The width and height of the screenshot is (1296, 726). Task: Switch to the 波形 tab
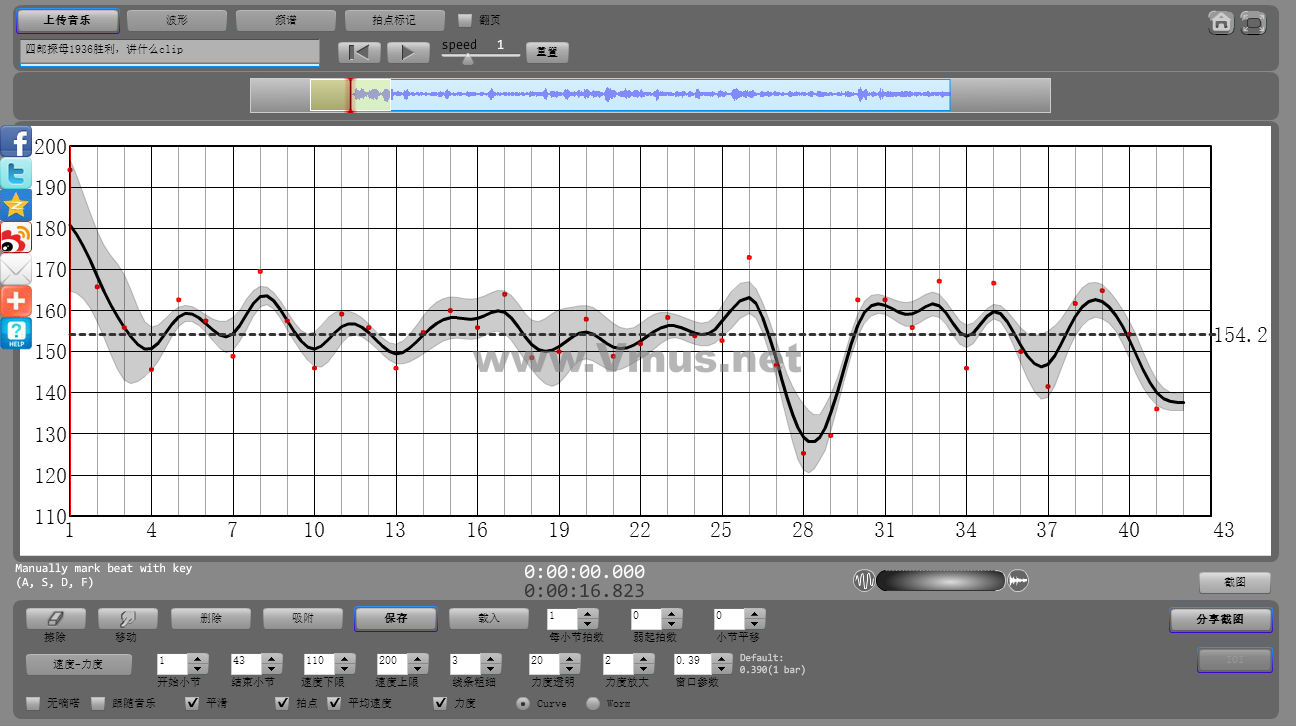177,20
